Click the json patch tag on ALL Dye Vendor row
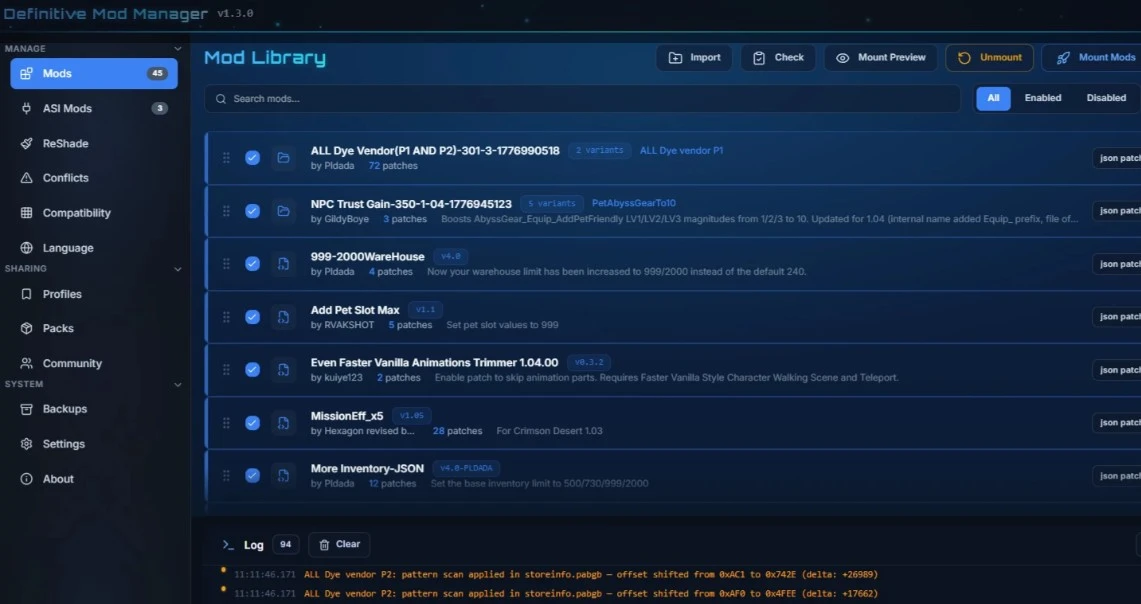The image size is (1141, 604). 1117,158
